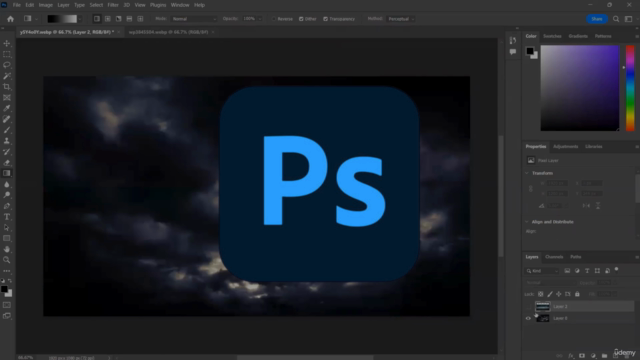The height and width of the screenshot is (360, 640).
Task: Open the gradient picker dropdown arrow
Action: (80, 19)
